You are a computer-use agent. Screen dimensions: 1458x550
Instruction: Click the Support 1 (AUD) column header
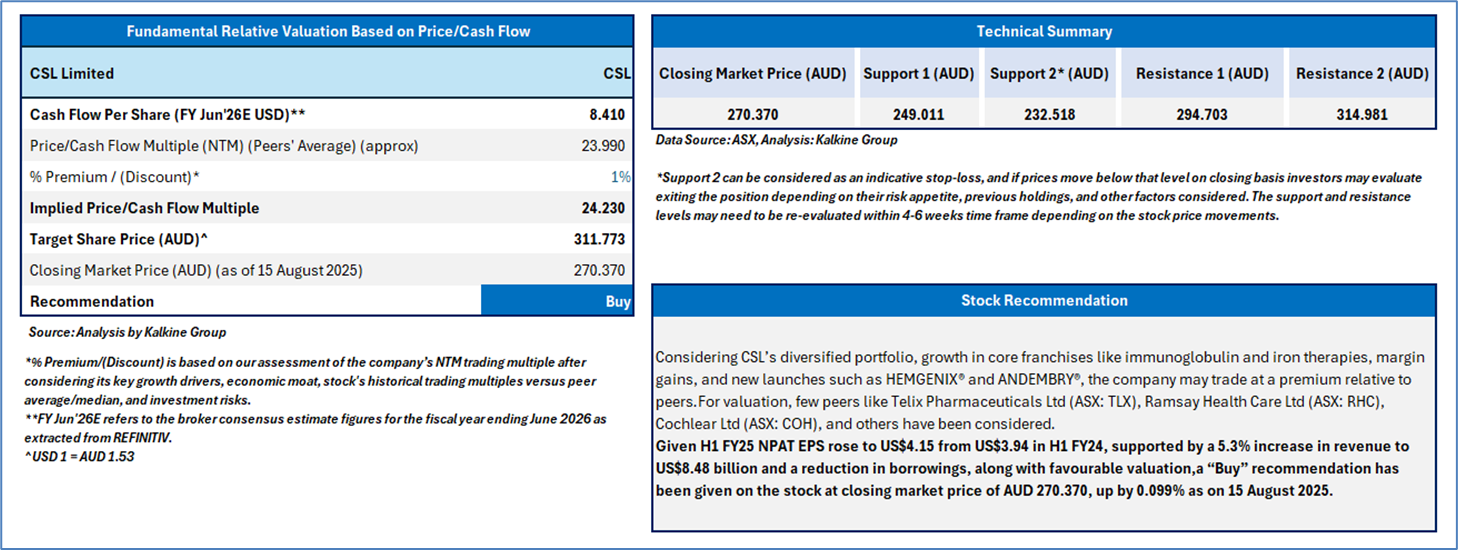[x=917, y=73]
